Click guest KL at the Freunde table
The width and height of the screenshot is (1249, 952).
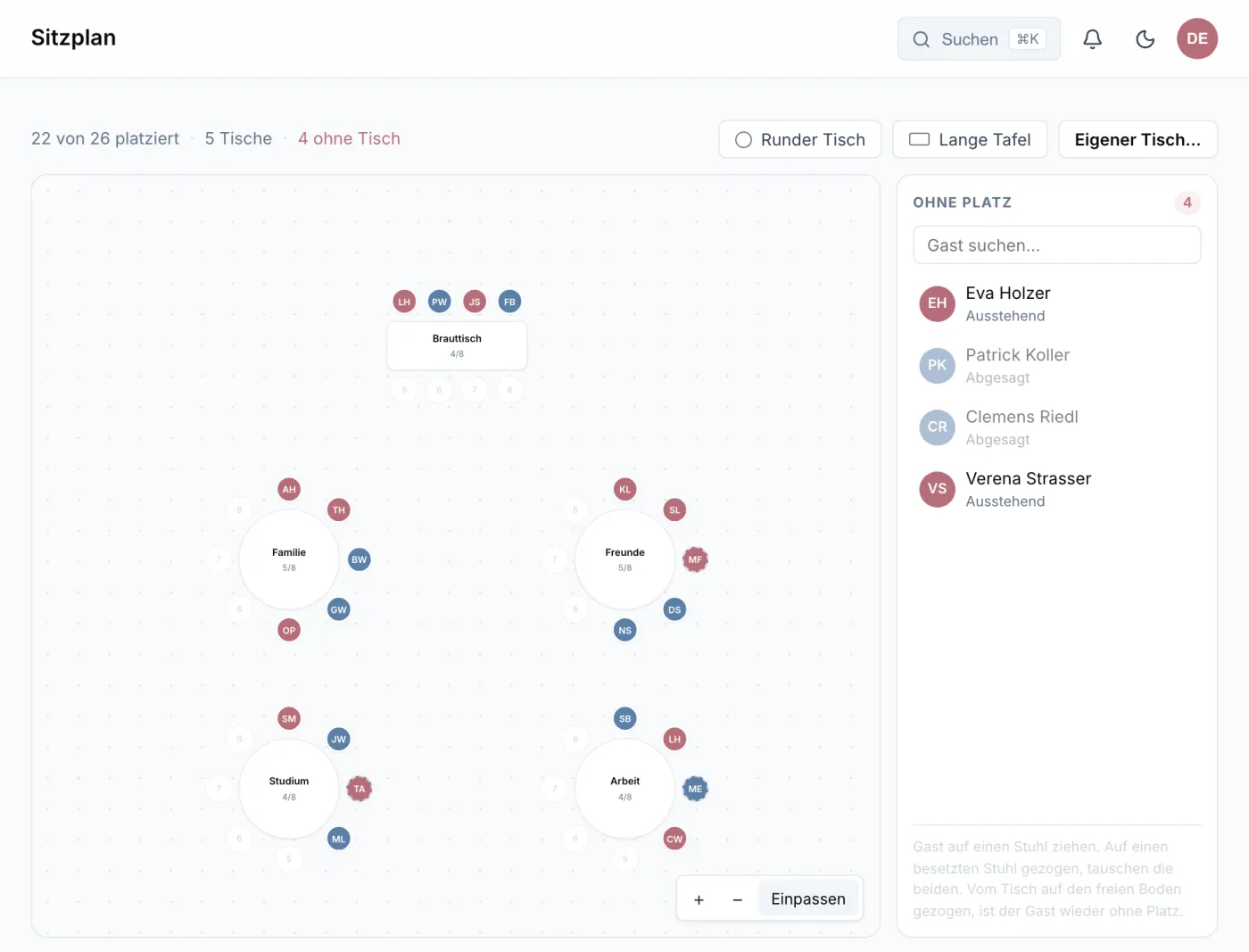click(625, 489)
